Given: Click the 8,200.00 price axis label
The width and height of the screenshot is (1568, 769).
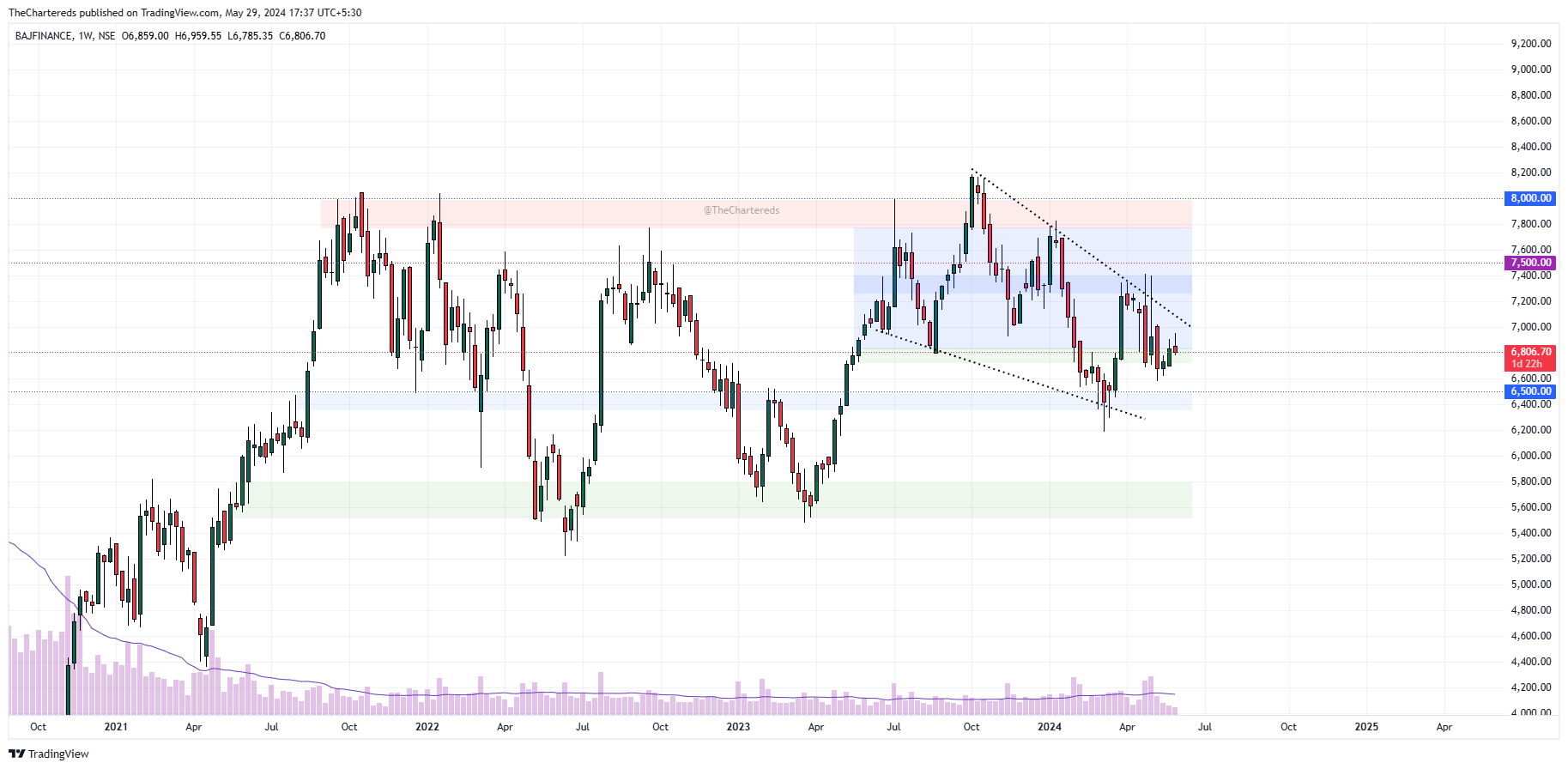Looking at the screenshot, I should click(1531, 173).
